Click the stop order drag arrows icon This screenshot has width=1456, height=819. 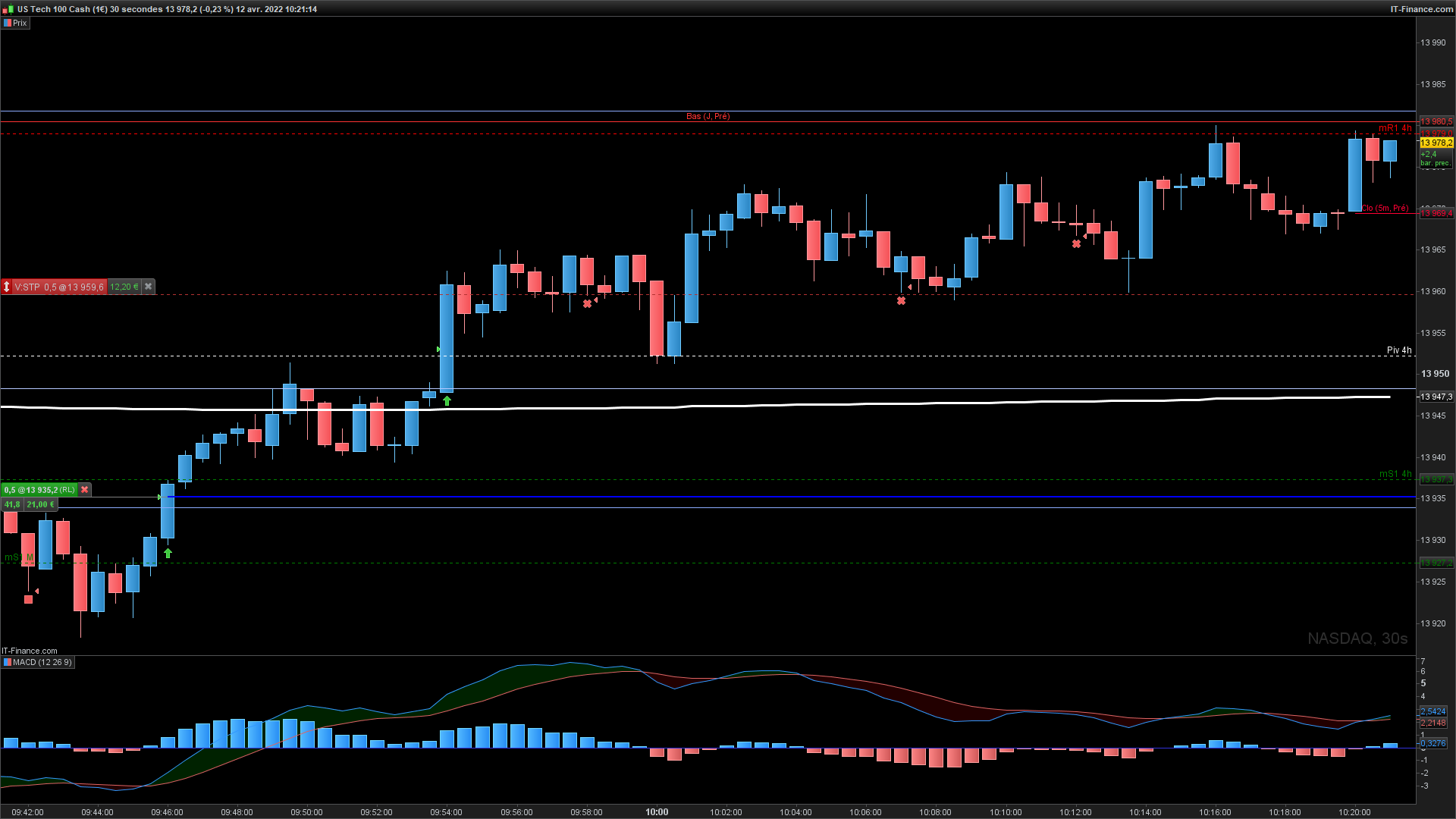point(7,287)
